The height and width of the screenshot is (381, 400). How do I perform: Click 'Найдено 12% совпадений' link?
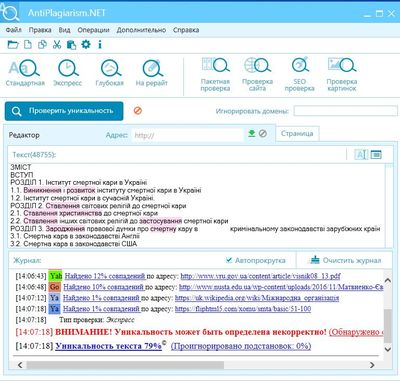(105, 276)
